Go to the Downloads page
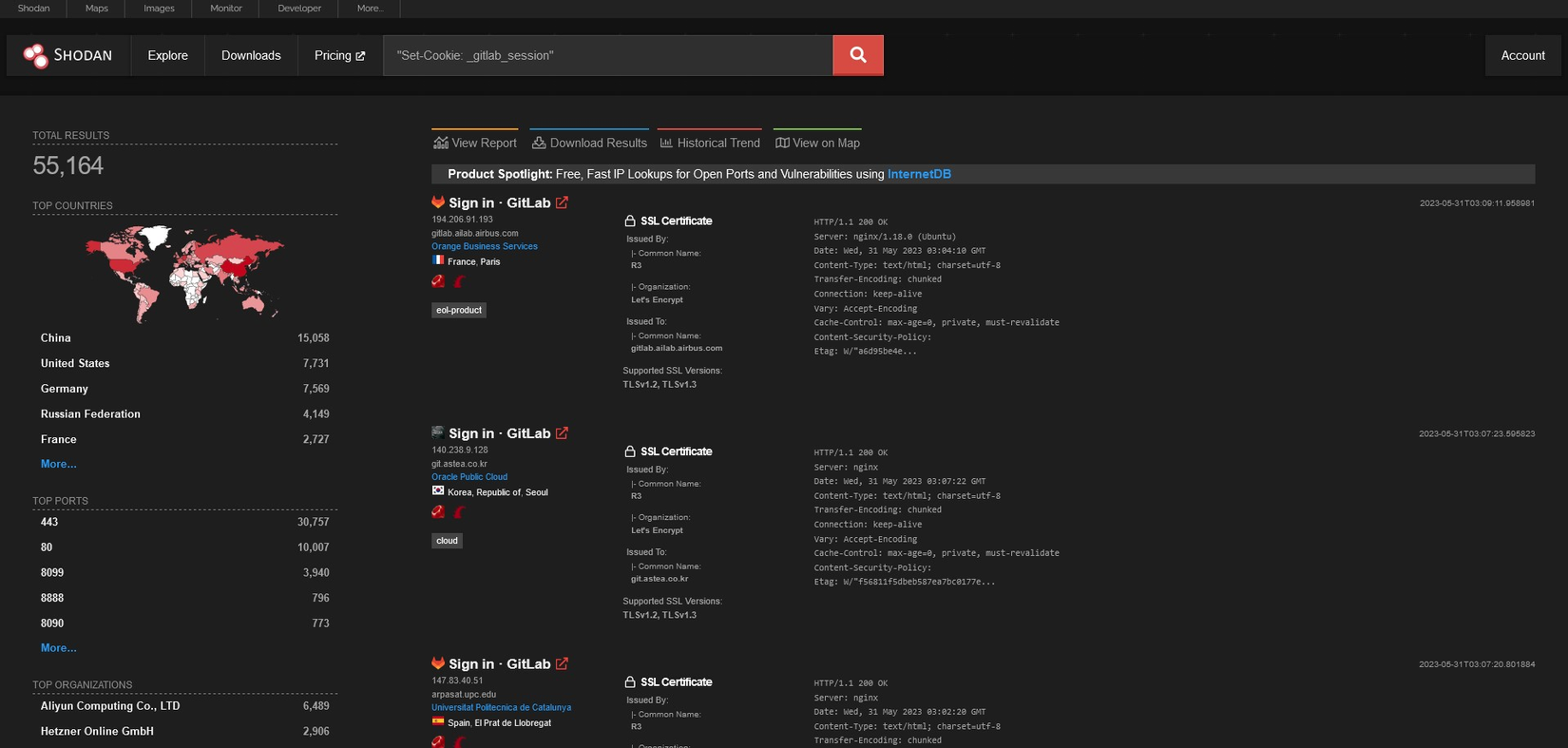Viewport: 1568px width, 748px height. tap(251, 55)
